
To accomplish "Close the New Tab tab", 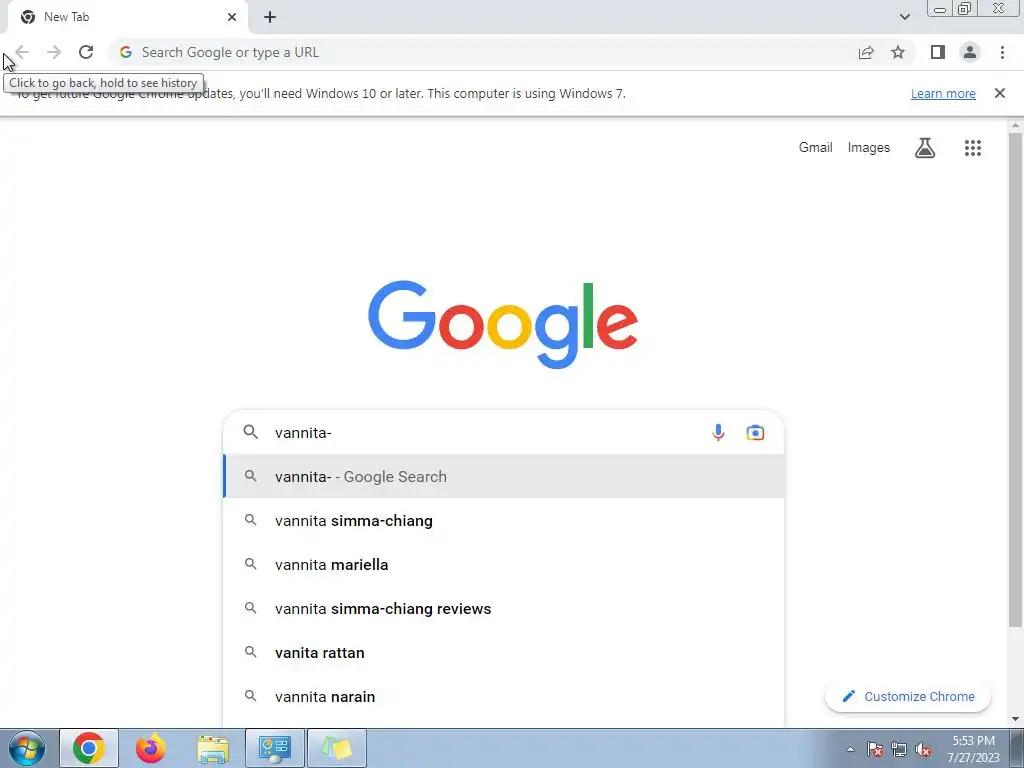I will (x=232, y=17).
